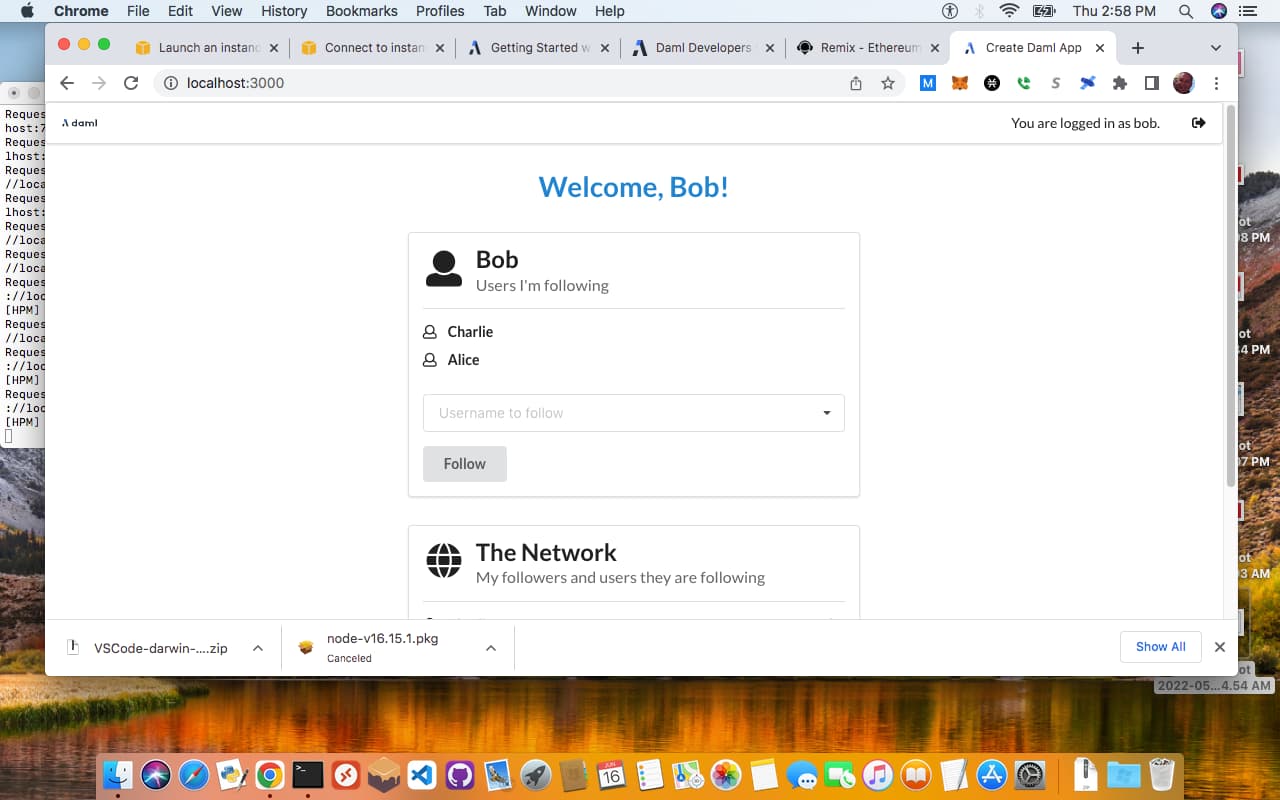Screen dimensions: 1280x800
Task: Click the share icon in address bar
Action: [x=856, y=83]
